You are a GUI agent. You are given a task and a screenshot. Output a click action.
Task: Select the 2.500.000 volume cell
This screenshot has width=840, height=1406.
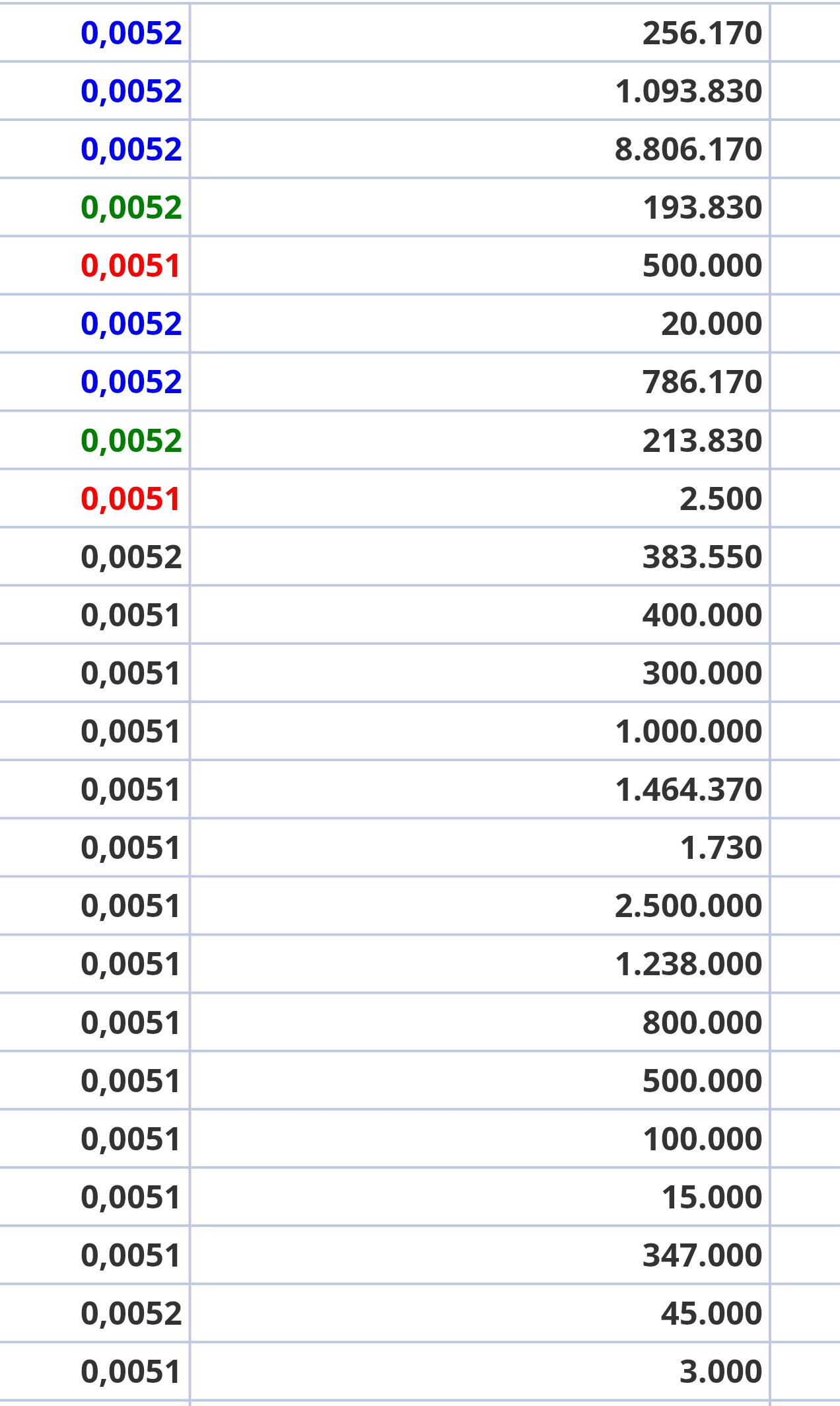(x=688, y=906)
